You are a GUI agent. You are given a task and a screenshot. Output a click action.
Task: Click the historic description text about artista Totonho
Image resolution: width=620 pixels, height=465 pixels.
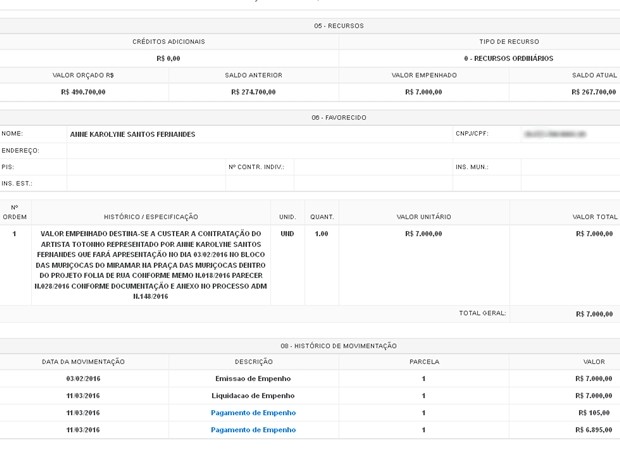(151, 265)
